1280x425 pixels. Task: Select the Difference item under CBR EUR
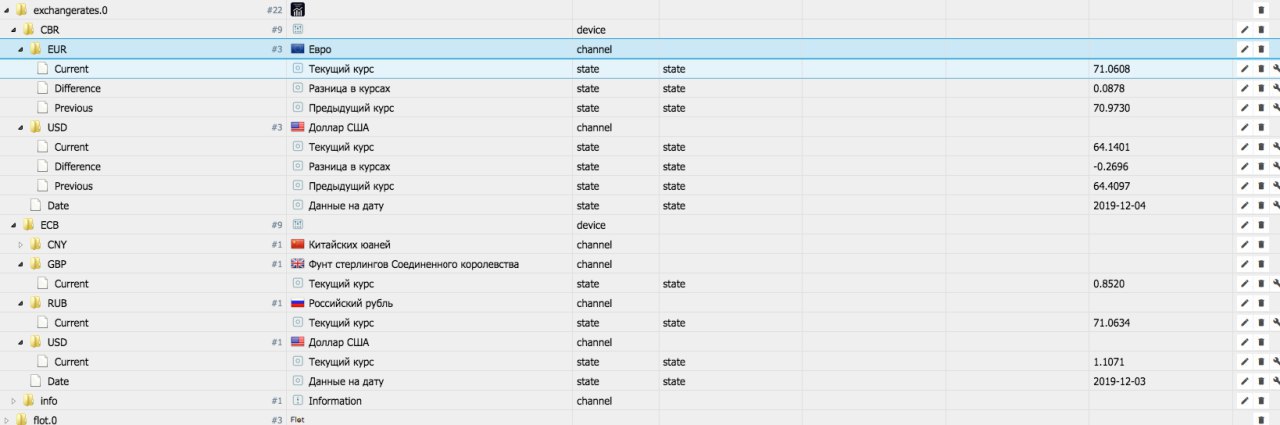coord(77,88)
